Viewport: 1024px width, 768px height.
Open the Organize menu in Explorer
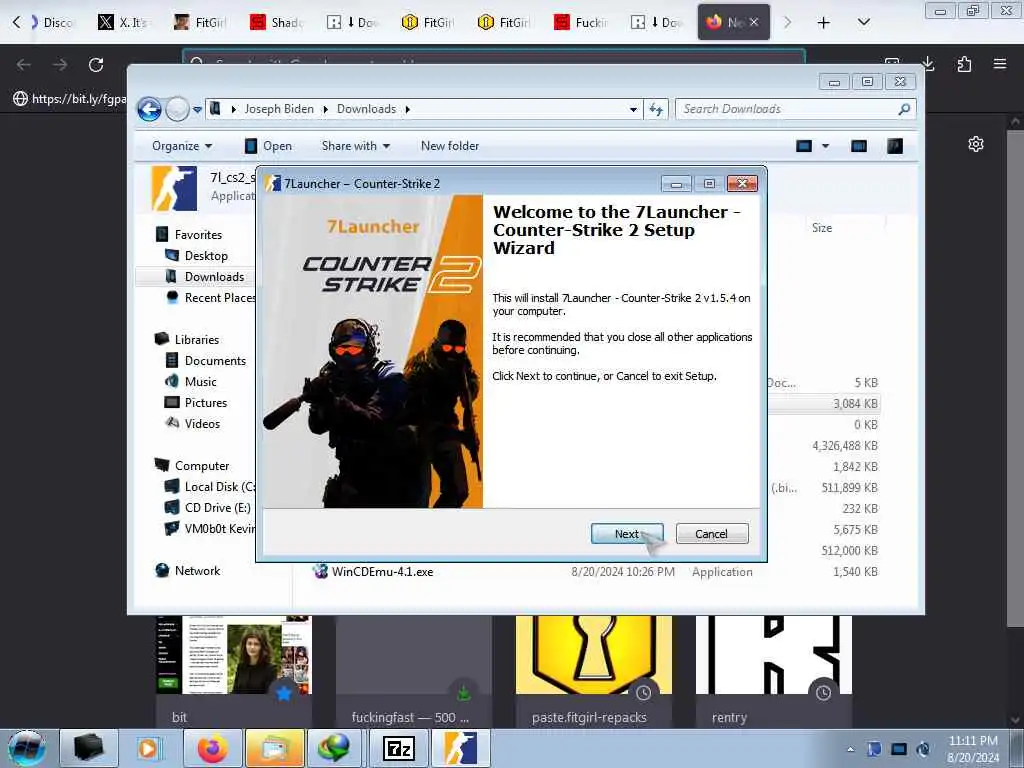coord(182,146)
